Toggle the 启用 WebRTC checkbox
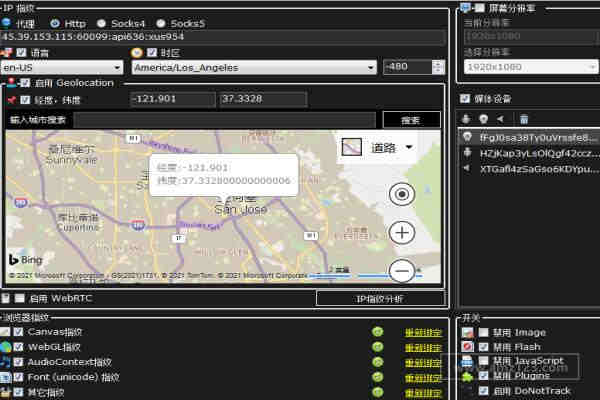The width and height of the screenshot is (600, 400). [x=21, y=298]
